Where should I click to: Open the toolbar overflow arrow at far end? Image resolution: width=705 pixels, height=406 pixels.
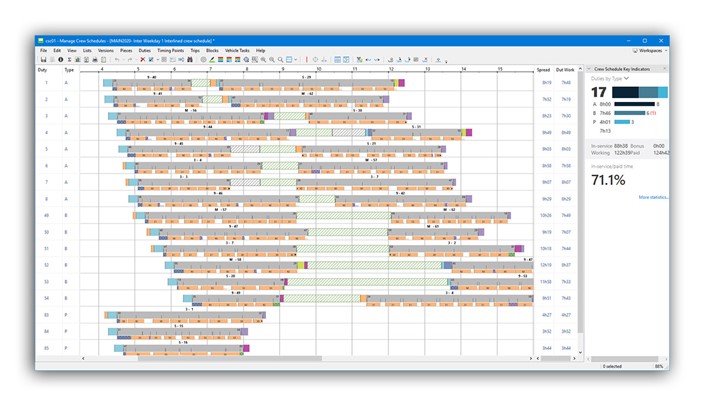[446, 61]
